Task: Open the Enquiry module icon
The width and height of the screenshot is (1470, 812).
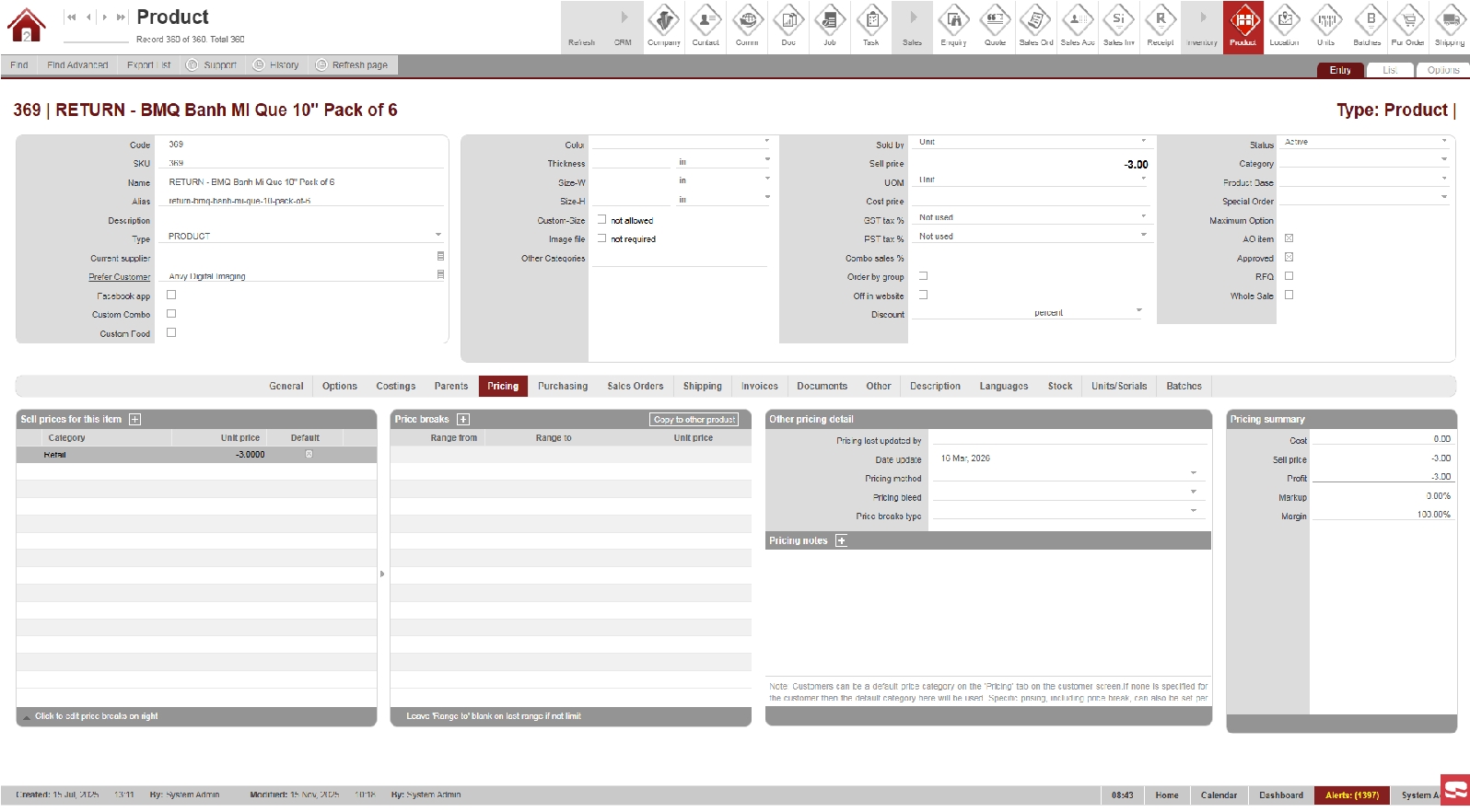Action: pos(954,26)
